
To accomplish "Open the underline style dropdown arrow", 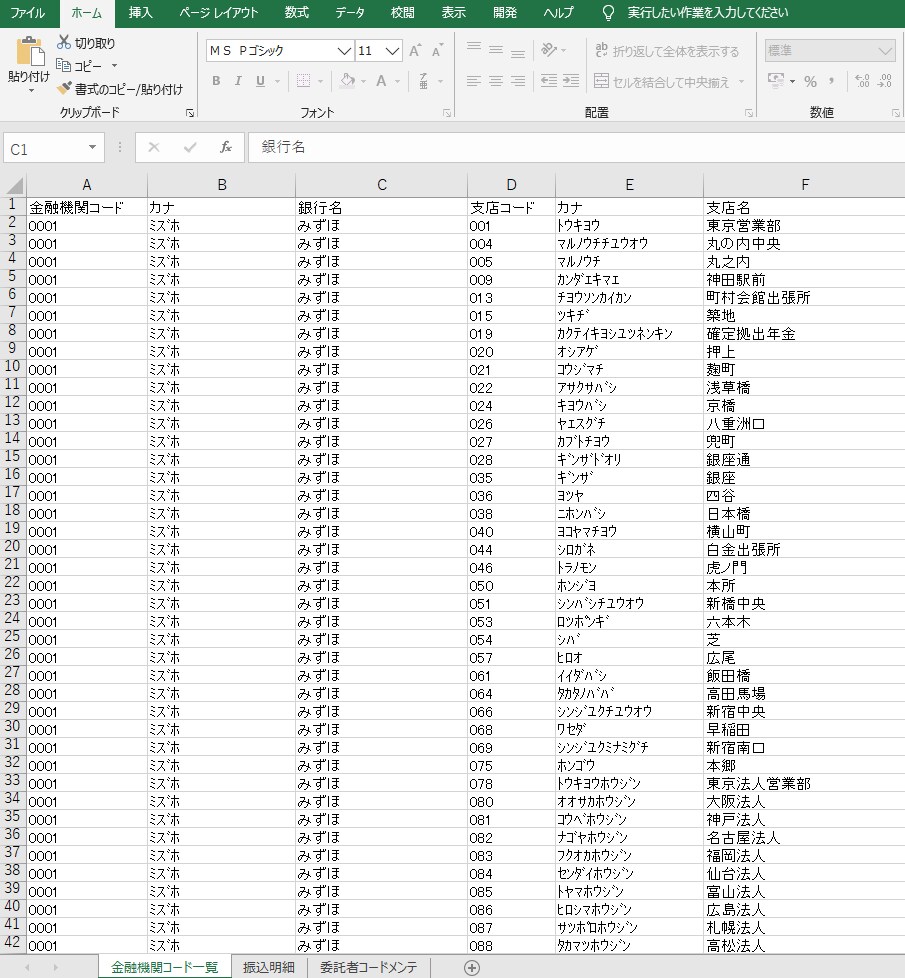I will (277, 81).
